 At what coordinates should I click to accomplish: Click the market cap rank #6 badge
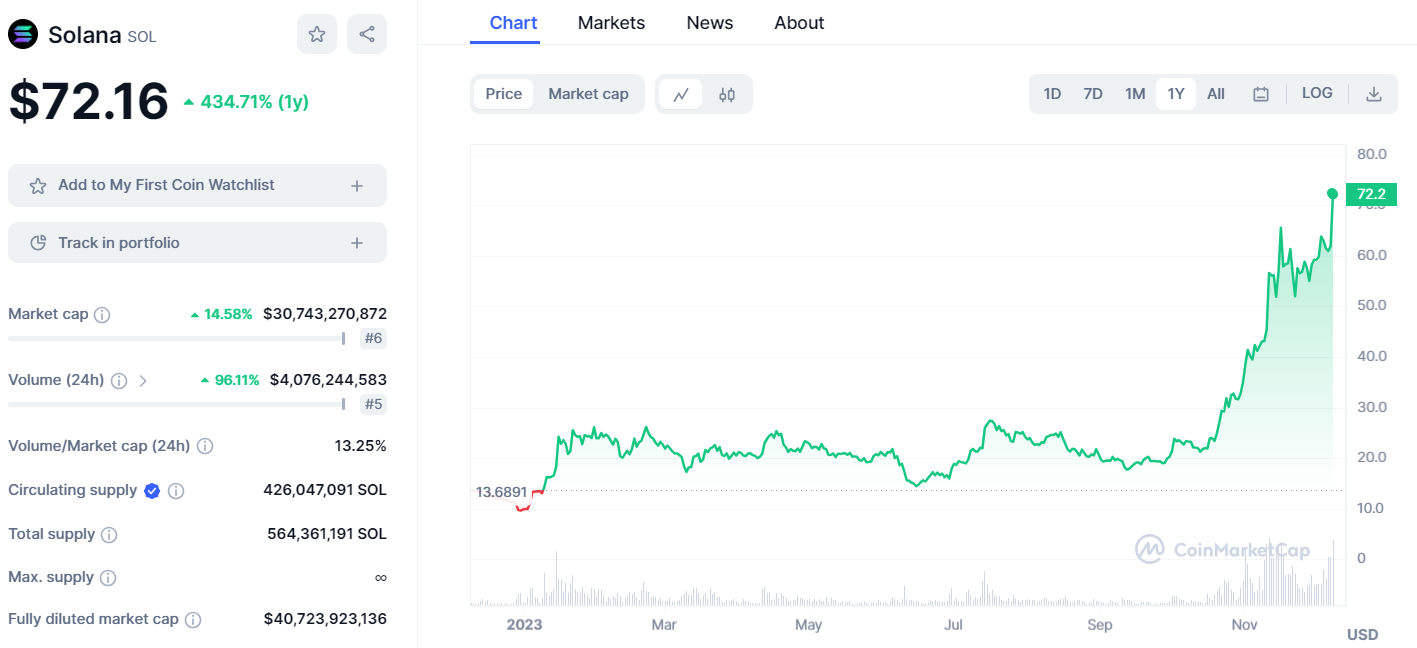point(373,338)
